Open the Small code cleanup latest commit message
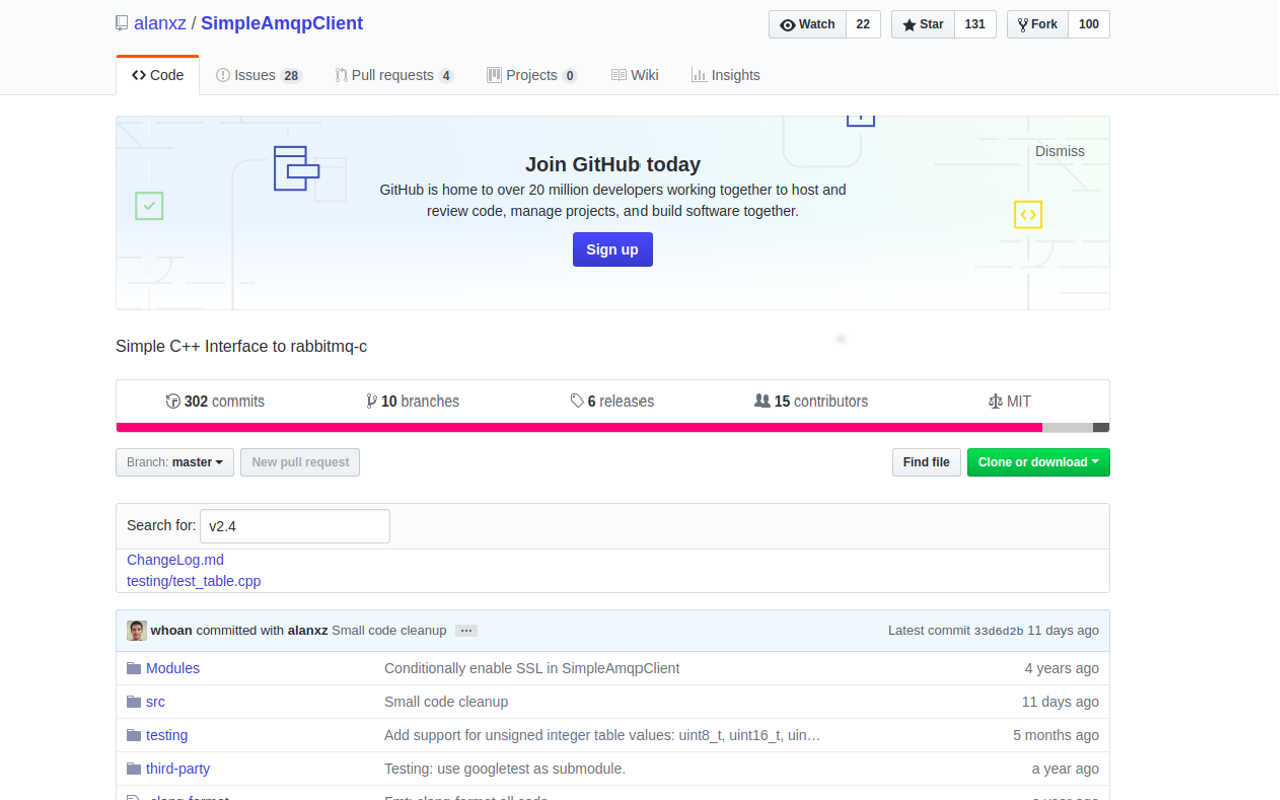The image size is (1280, 800). tap(389, 630)
